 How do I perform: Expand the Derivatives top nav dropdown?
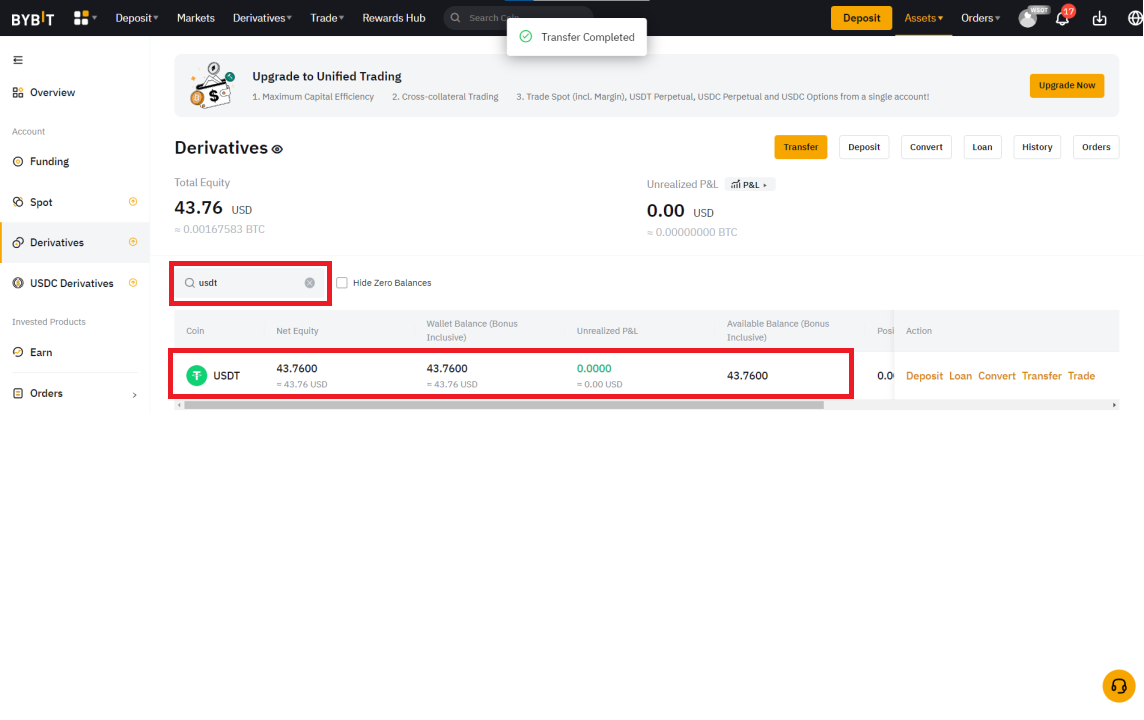(x=262, y=18)
